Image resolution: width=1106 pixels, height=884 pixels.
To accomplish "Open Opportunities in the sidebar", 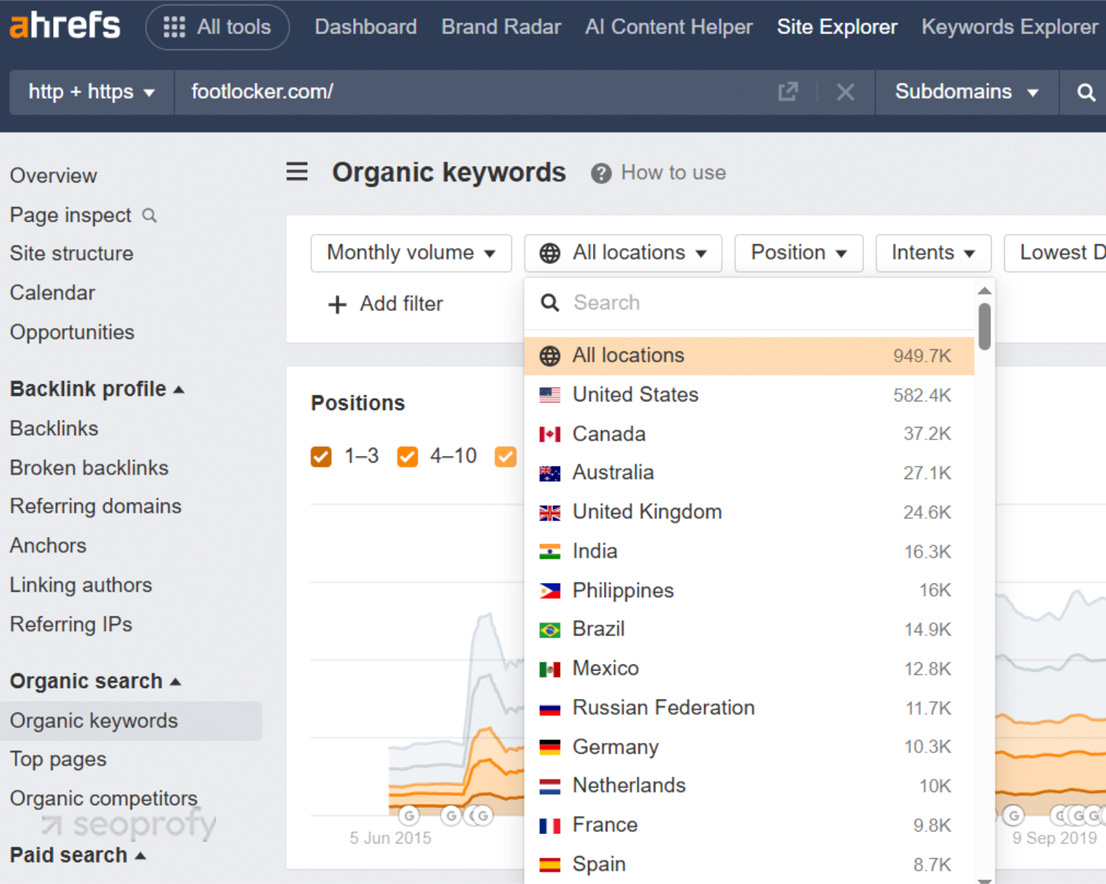I will 72,332.
